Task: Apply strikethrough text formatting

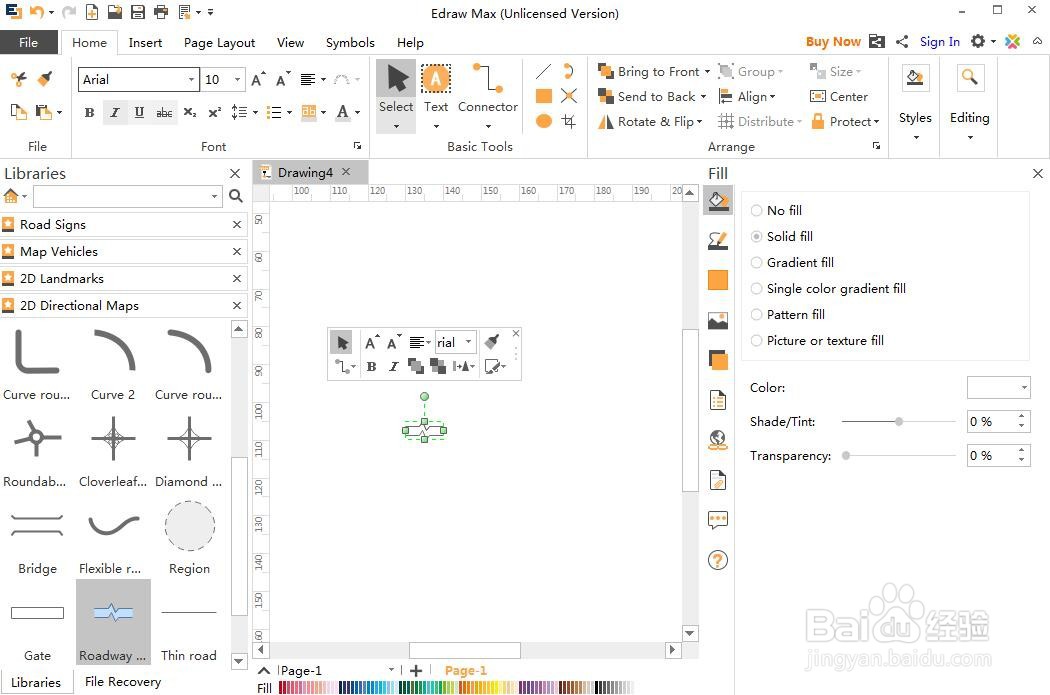Action: [164, 112]
